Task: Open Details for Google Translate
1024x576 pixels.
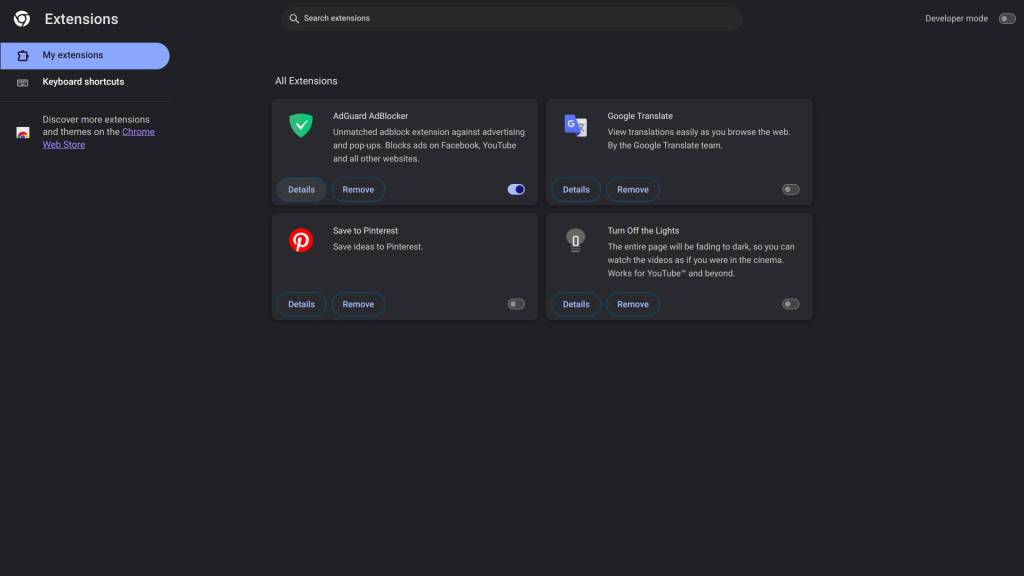Action: tap(576, 189)
